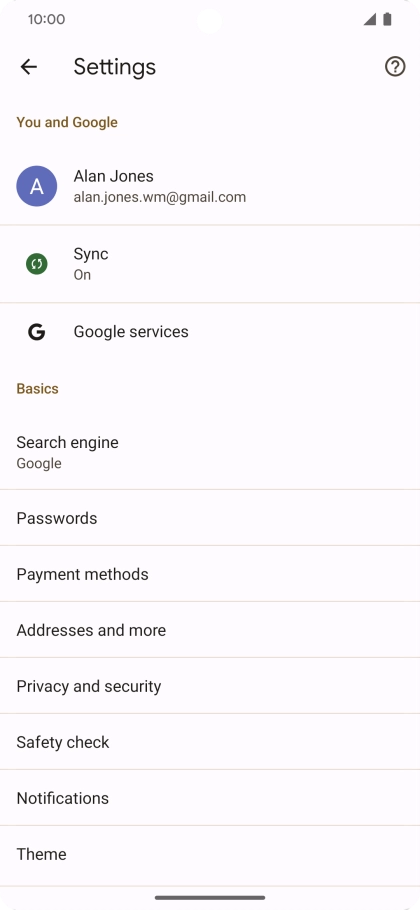The width and height of the screenshot is (420, 910).
Task: Open the help question mark icon
Action: coord(395,67)
